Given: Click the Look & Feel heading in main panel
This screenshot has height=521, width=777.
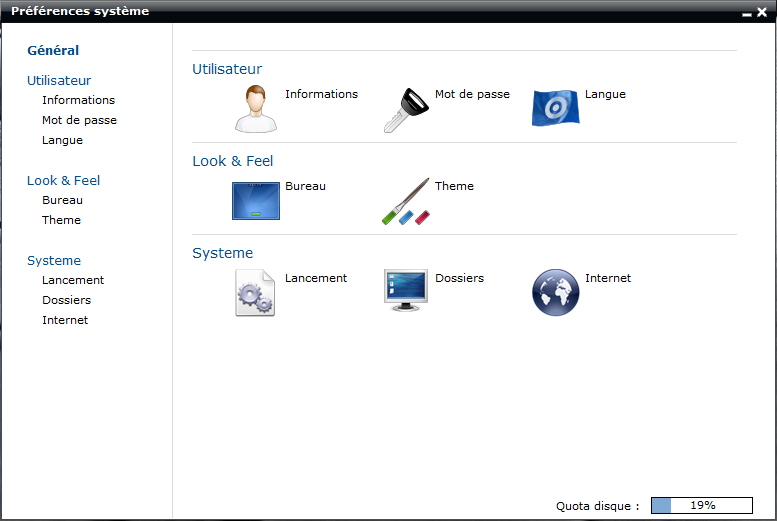Looking at the screenshot, I should 232,161.
